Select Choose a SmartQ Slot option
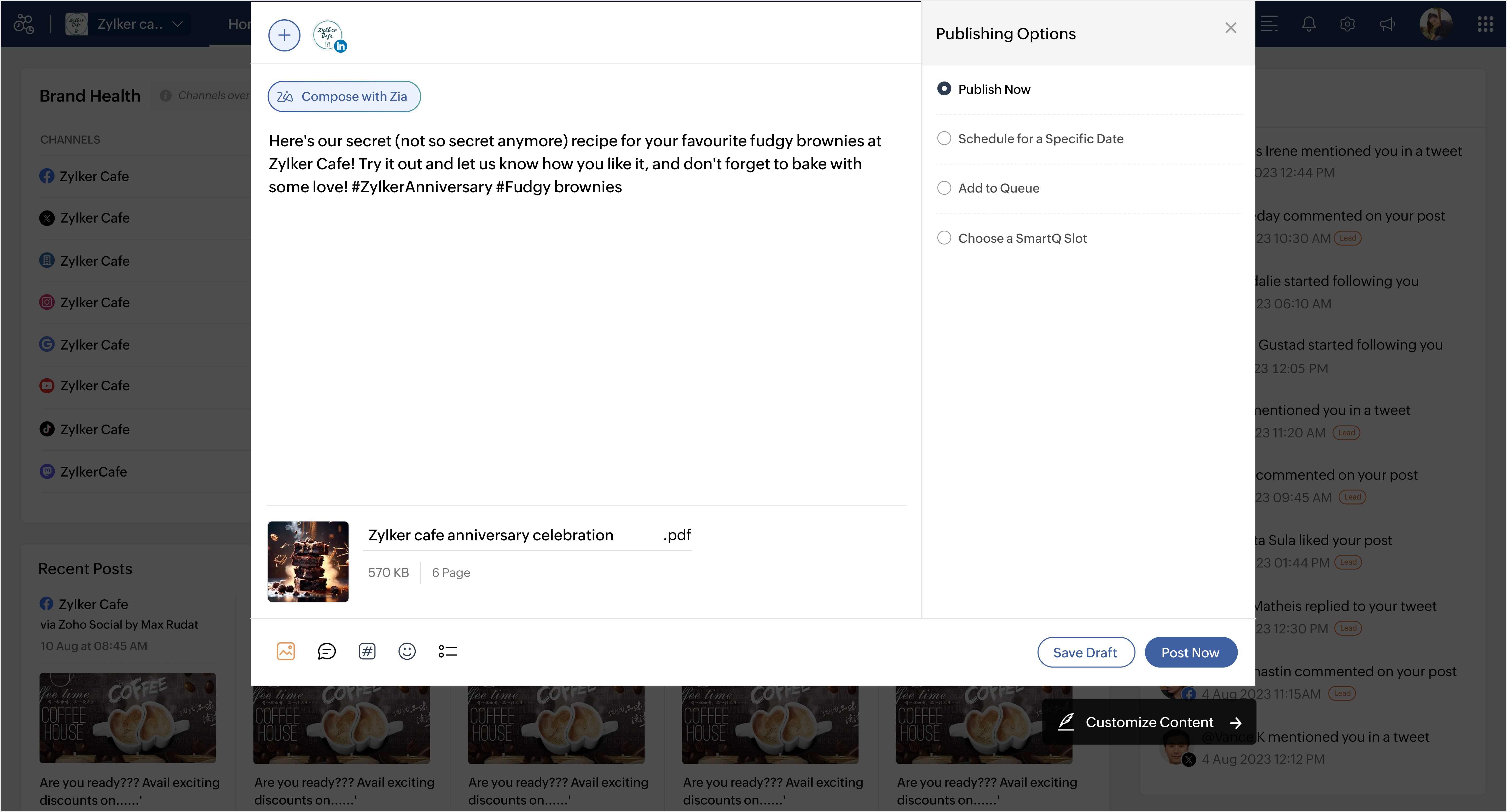Screen dimensions: 1507x812 tap(1012, 238)
